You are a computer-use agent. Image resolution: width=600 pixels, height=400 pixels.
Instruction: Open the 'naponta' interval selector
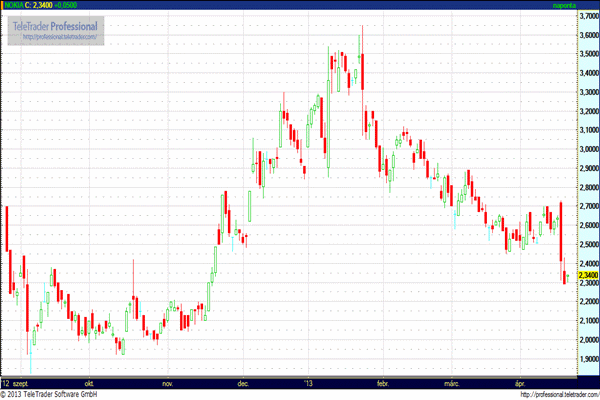567,5
